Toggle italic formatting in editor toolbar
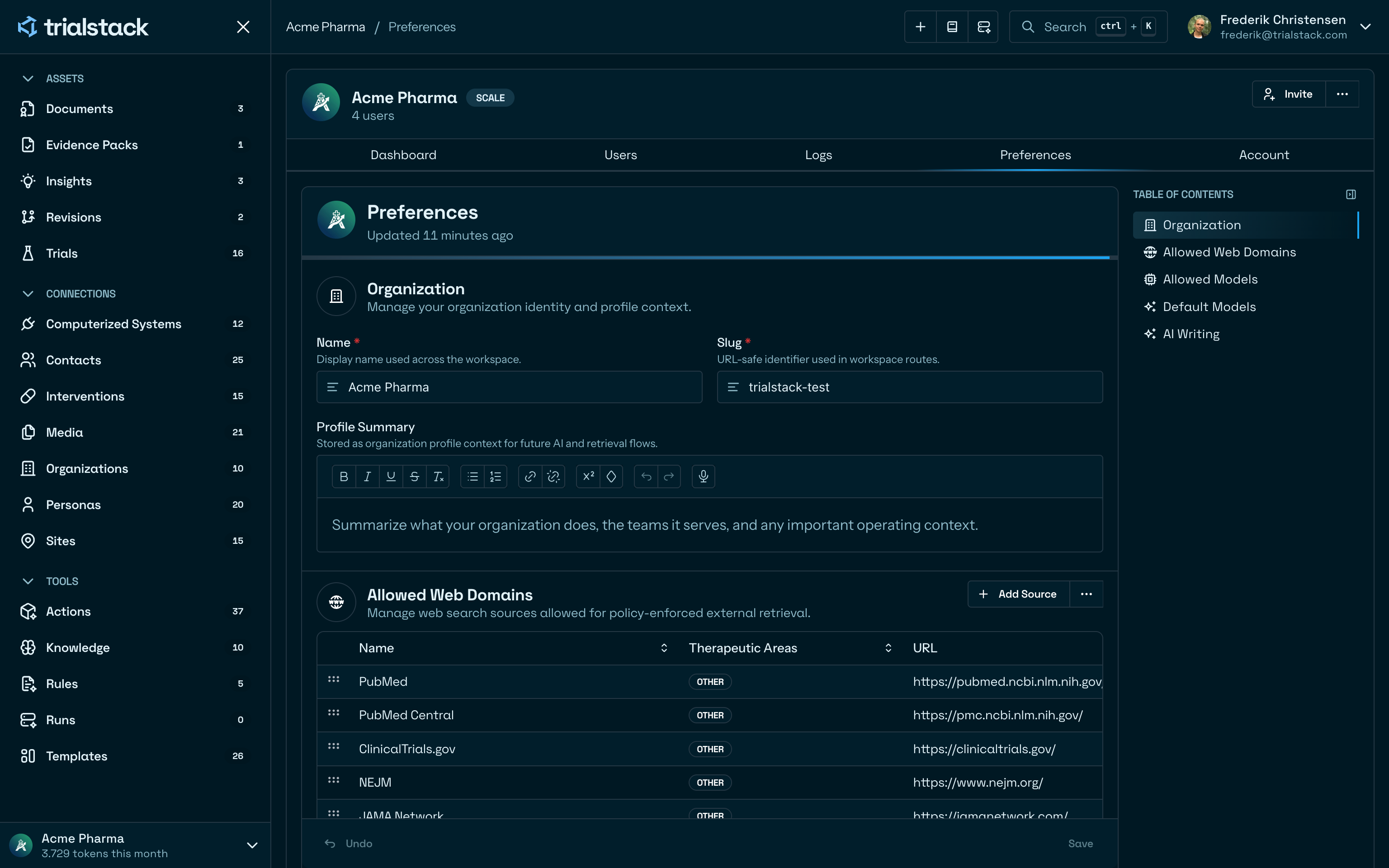The image size is (1389, 868). tap(367, 476)
